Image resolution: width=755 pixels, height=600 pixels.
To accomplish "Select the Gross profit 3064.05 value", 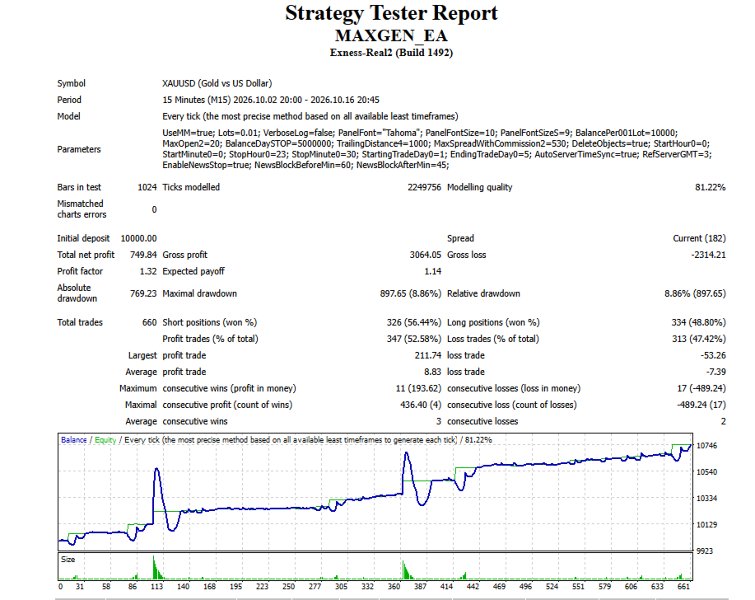I will tap(425, 255).
